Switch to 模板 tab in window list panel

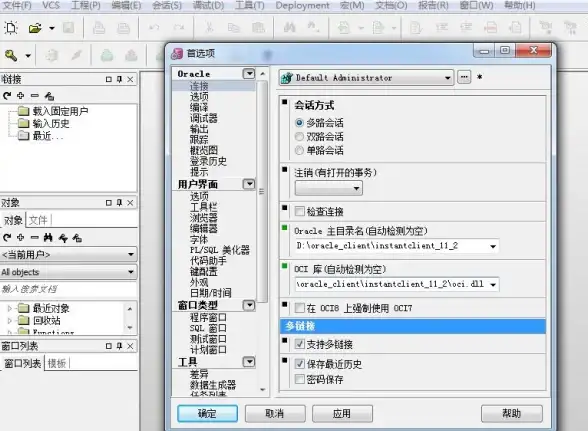(x=57, y=363)
